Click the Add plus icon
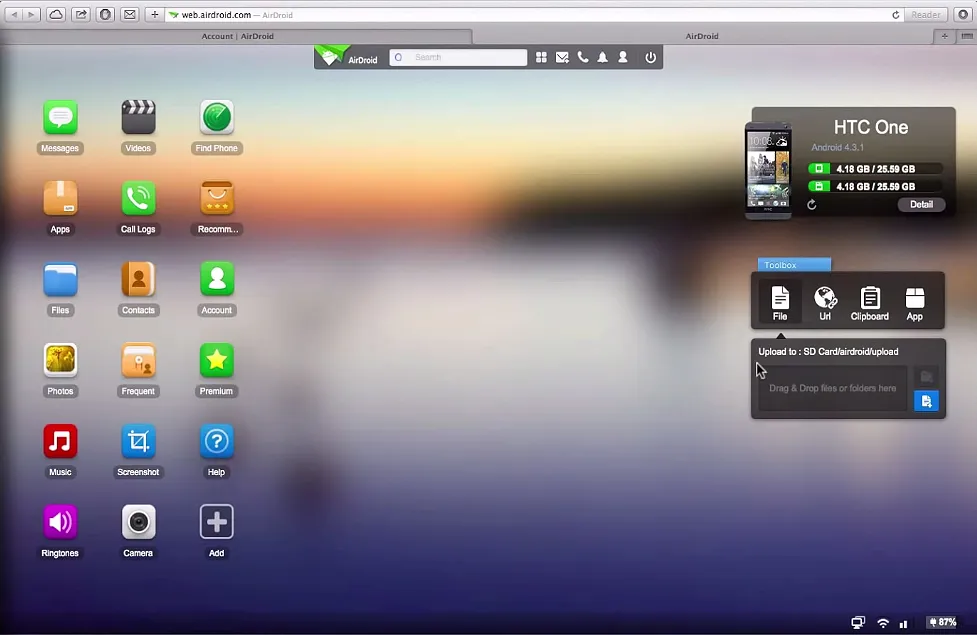The image size is (977, 635). [x=217, y=522]
